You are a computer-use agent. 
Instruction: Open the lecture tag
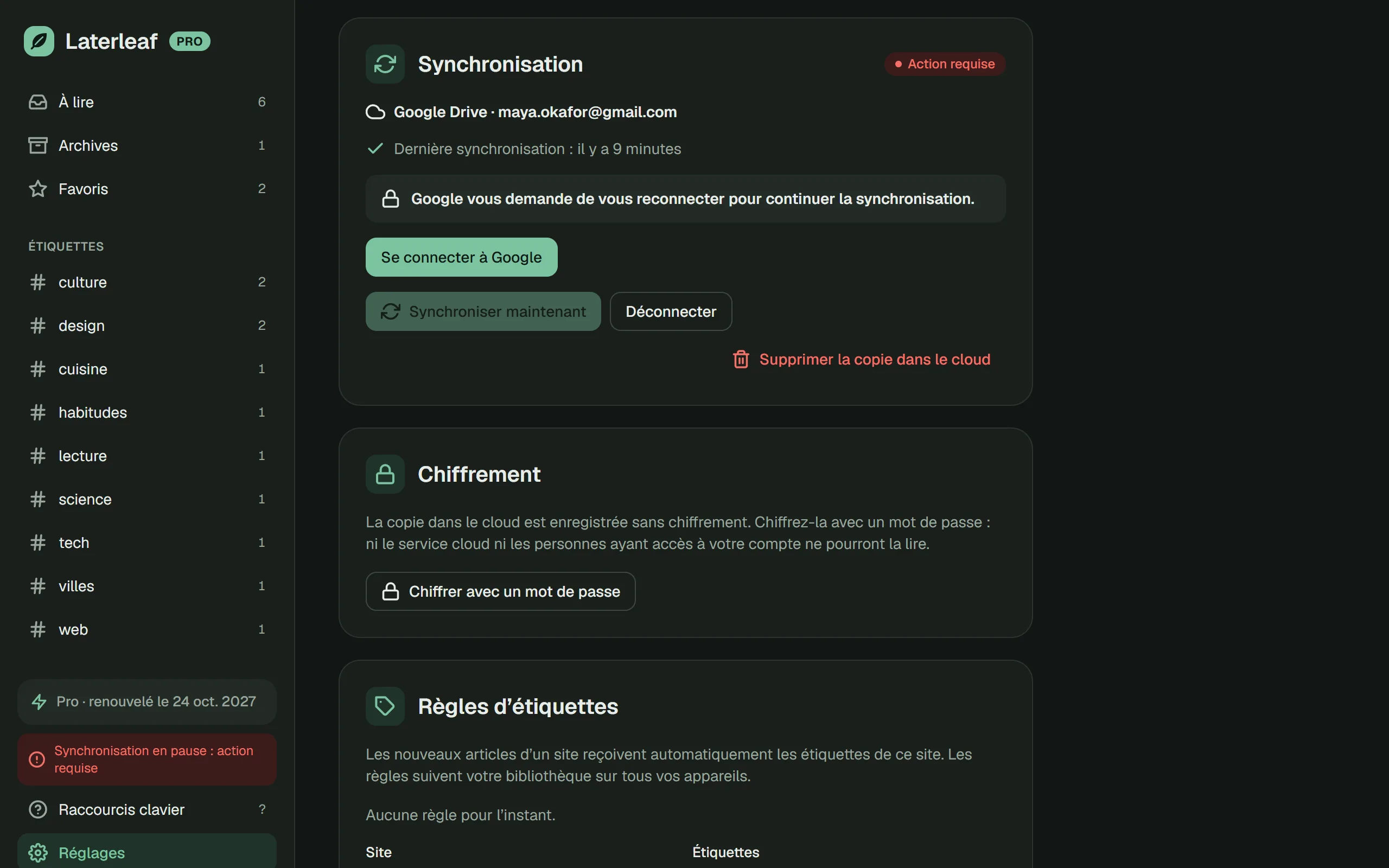tap(147, 456)
